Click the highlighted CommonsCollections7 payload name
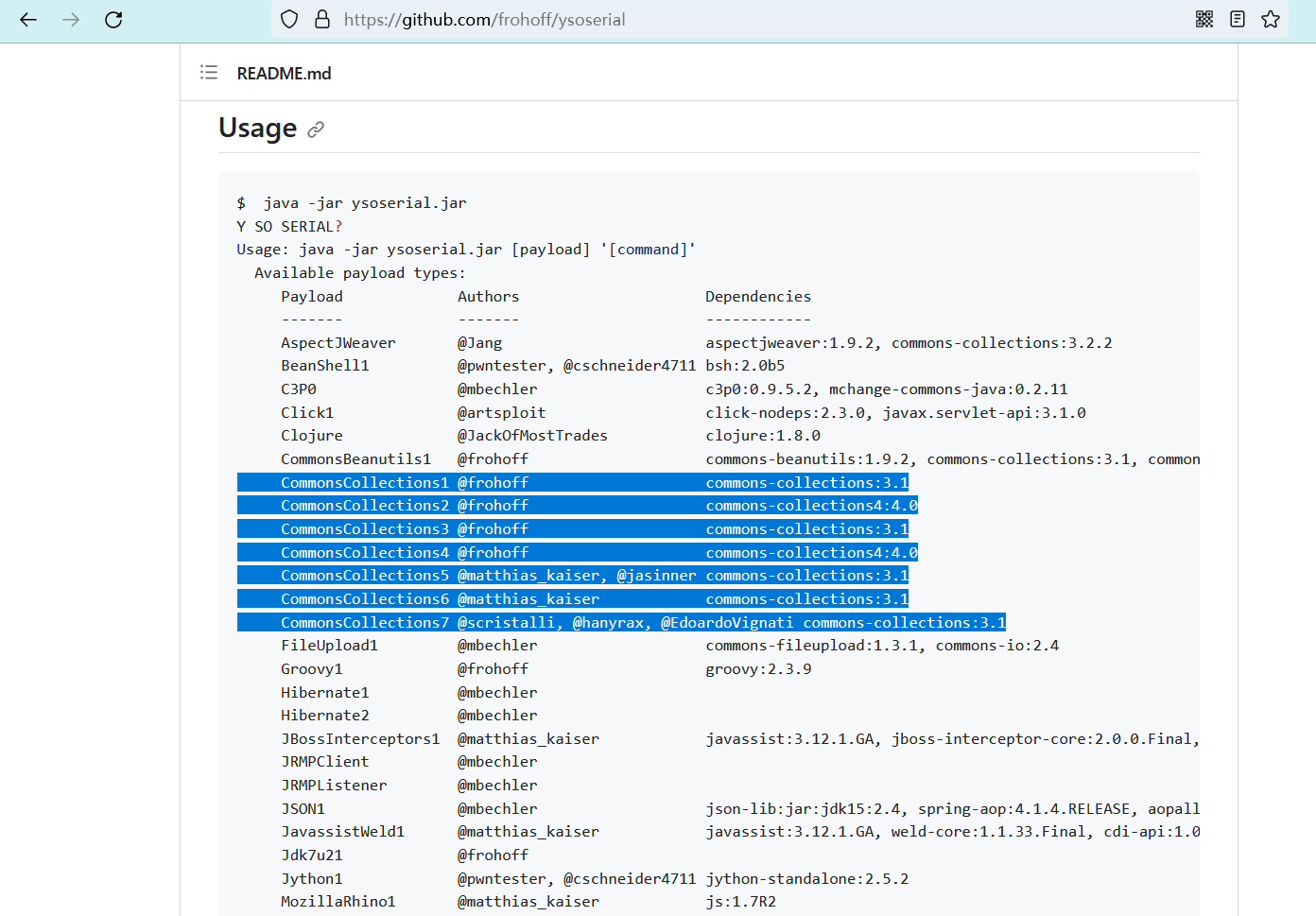Image resolution: width=1316 pixels, height=916 pixels. click(x=364, y=623)
